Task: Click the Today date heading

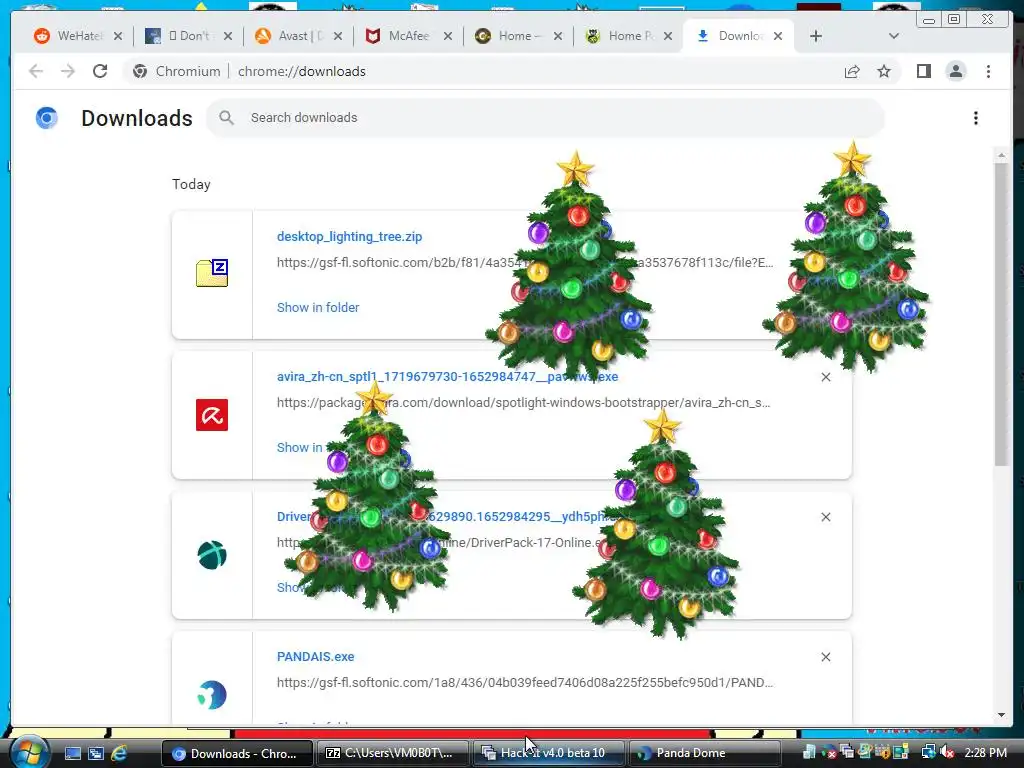Action: [x=191, y=184]
